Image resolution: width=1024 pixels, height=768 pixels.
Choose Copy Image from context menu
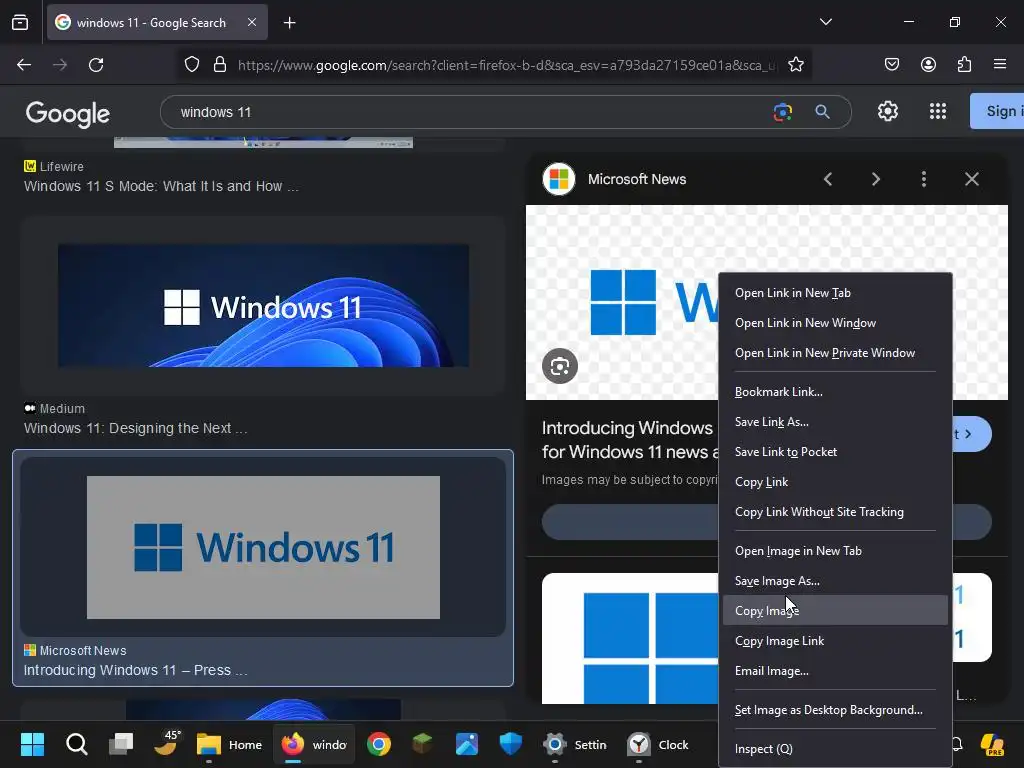835,611
